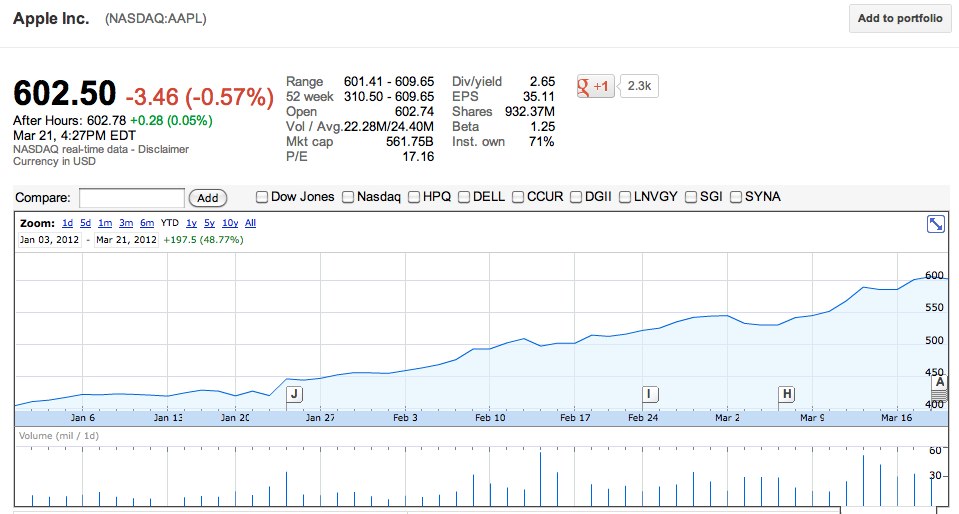Set chart zoom to 6m
This screenshot has height=514, width=959.
(147, 223)
